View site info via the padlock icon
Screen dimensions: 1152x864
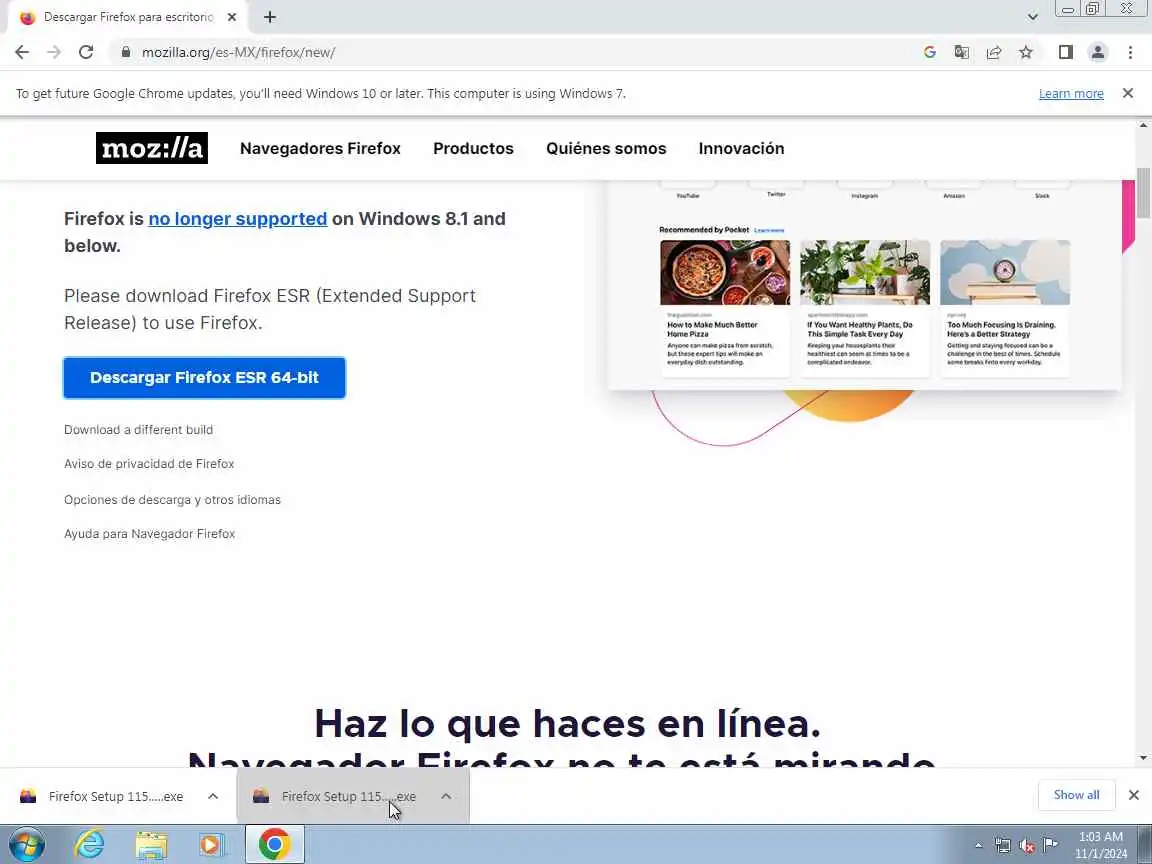tap(126, 52)
